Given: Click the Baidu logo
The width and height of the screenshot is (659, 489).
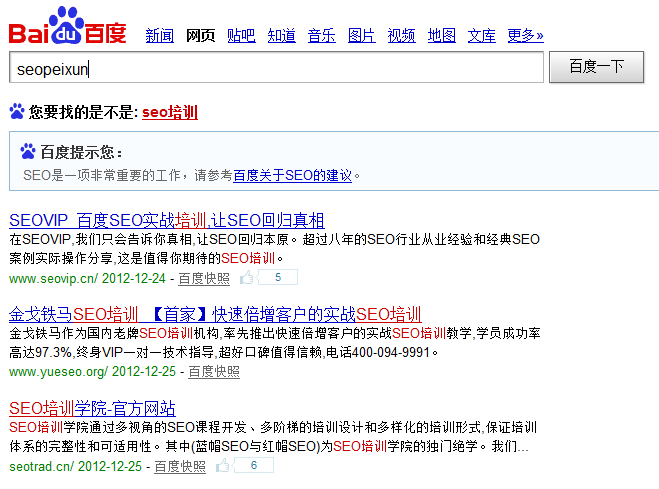Looking at the screenshot, I should (x=67, y=27).
